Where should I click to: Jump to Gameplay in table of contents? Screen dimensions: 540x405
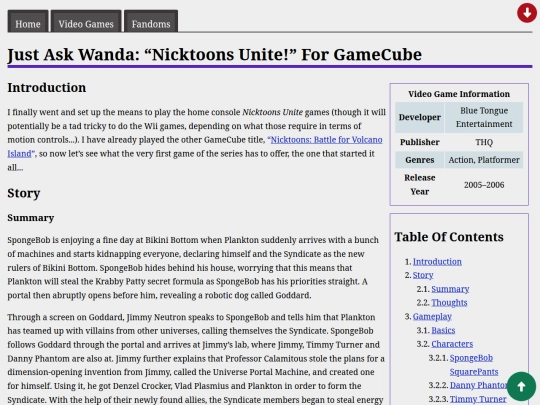pyautogui.click(x=432, y=316)
